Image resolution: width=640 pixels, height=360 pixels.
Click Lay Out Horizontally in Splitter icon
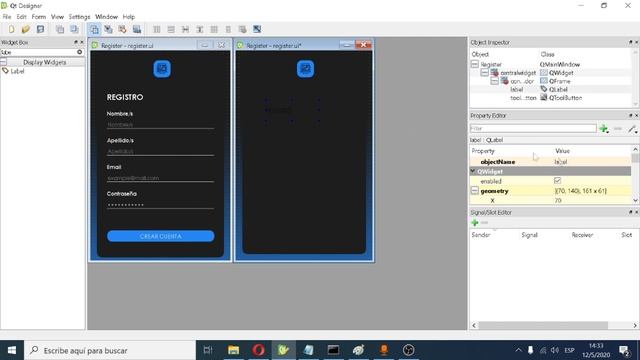pos(185,29)
